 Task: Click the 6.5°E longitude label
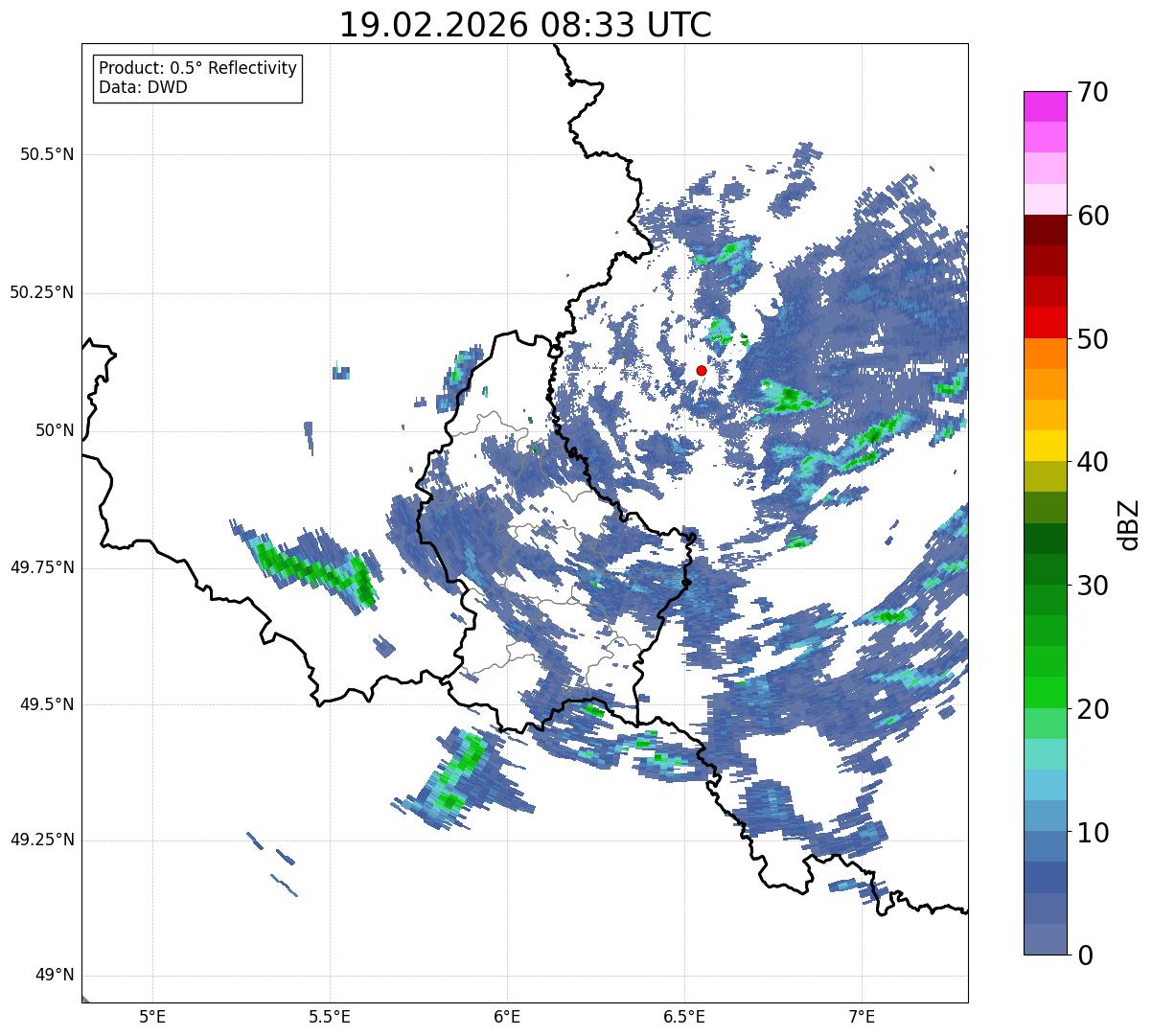[x=684, y=1017]
